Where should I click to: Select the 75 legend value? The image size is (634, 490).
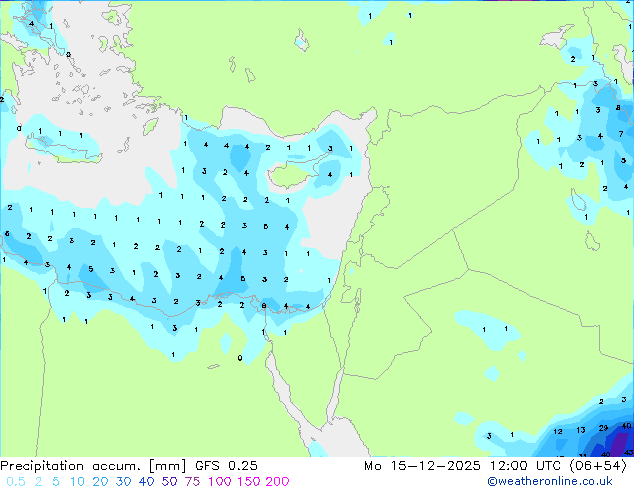pyautogui.click(x=192, y=482)
